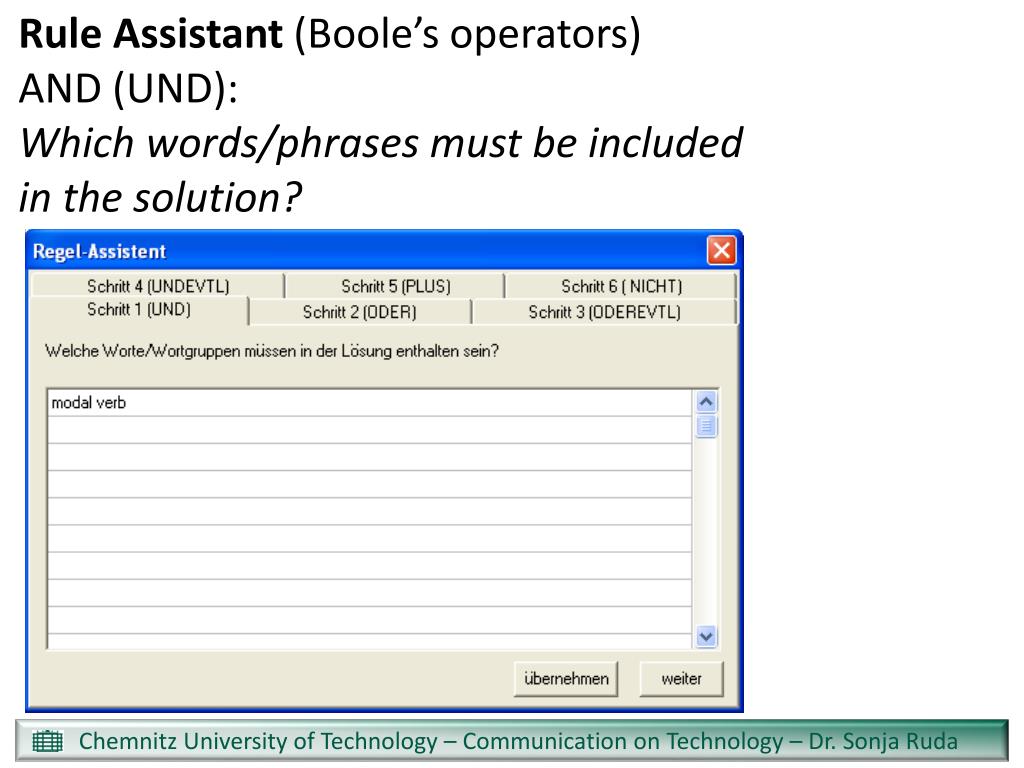This screenshot has width=1024, height=768.
Task: Open the Schritt 2 (ODER) tab
Action: (359, 312)
